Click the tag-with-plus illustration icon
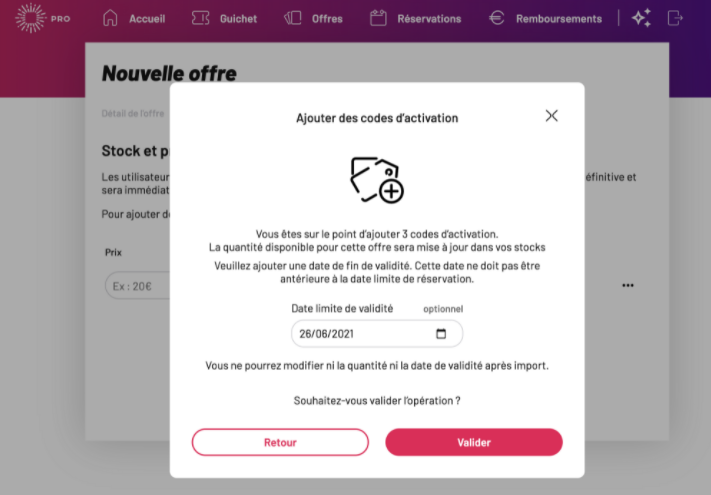 (377, 180)
